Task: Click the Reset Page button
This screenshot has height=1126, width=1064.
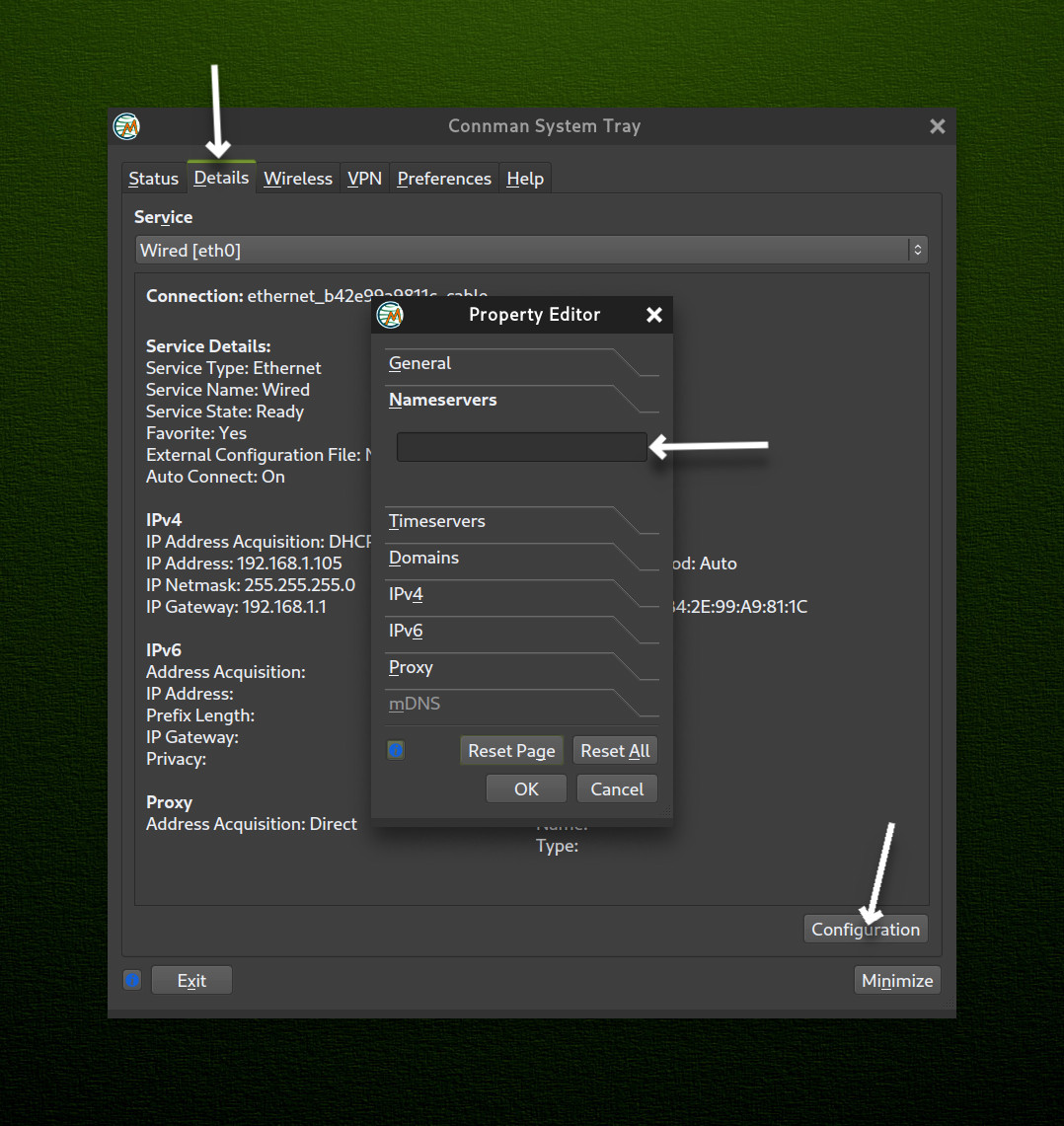Action: coord(511,750)
